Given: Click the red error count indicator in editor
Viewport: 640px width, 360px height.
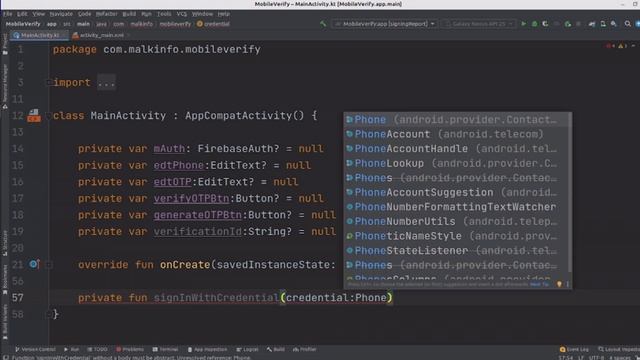Looking at the screenshot, I should tap(610, 46).
